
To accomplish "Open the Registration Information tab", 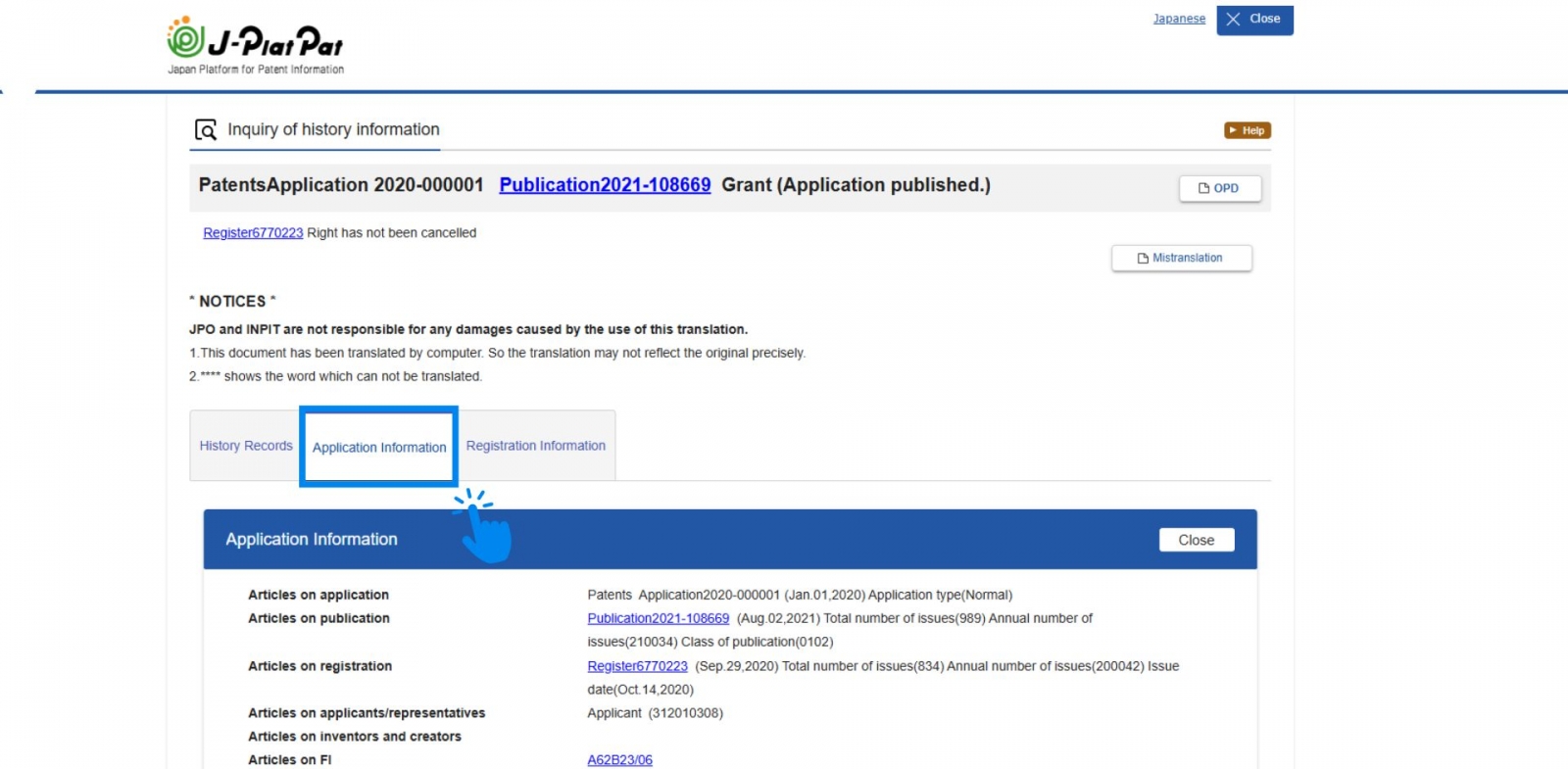I will (x=535, y=446).
